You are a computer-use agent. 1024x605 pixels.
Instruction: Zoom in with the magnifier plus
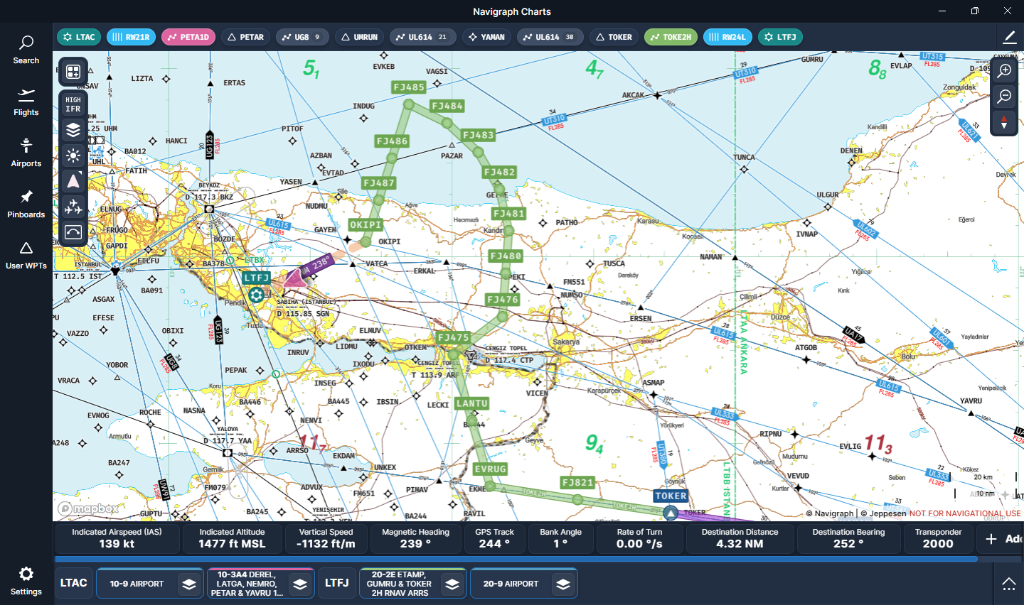[x=1004, y=71]
